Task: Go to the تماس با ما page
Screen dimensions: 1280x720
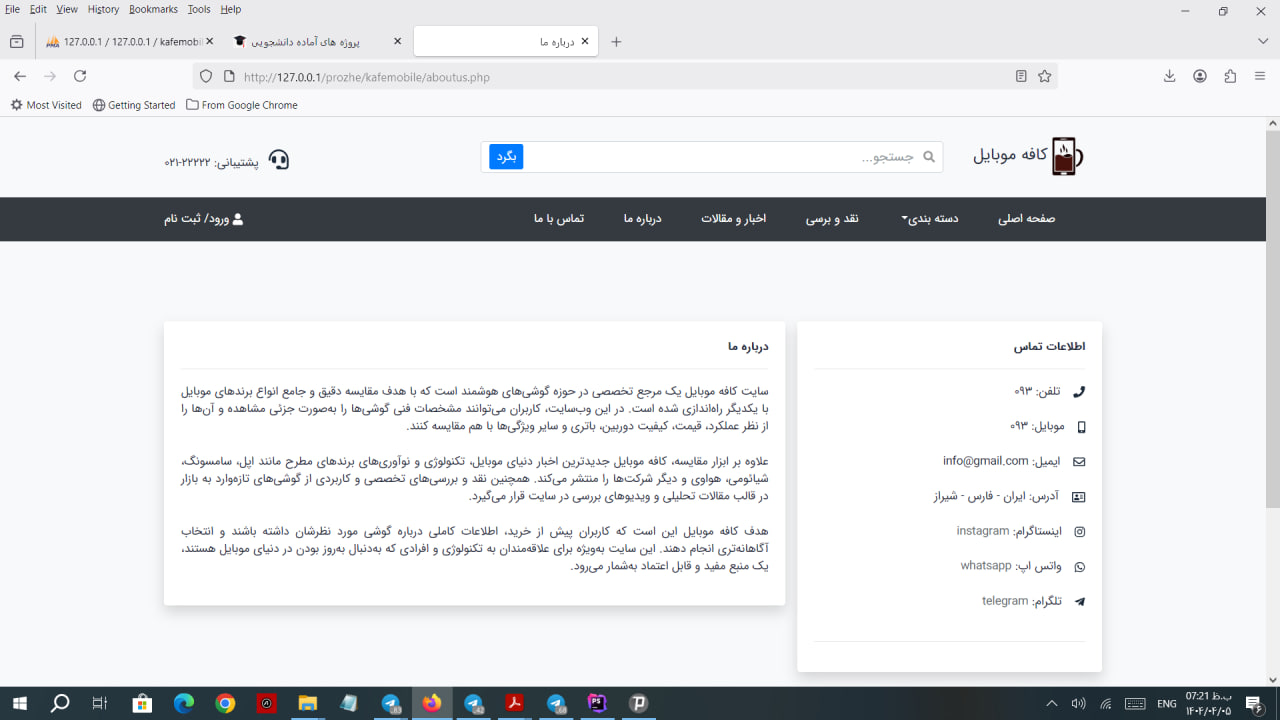Action: 559,219
